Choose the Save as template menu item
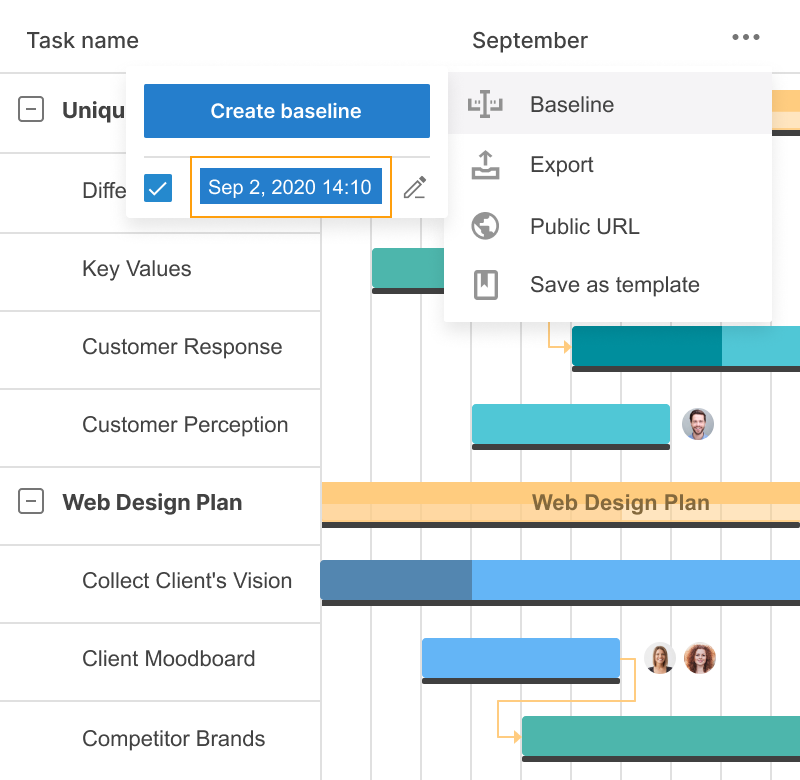Viewport: 800px width, 780px height. 614,285
